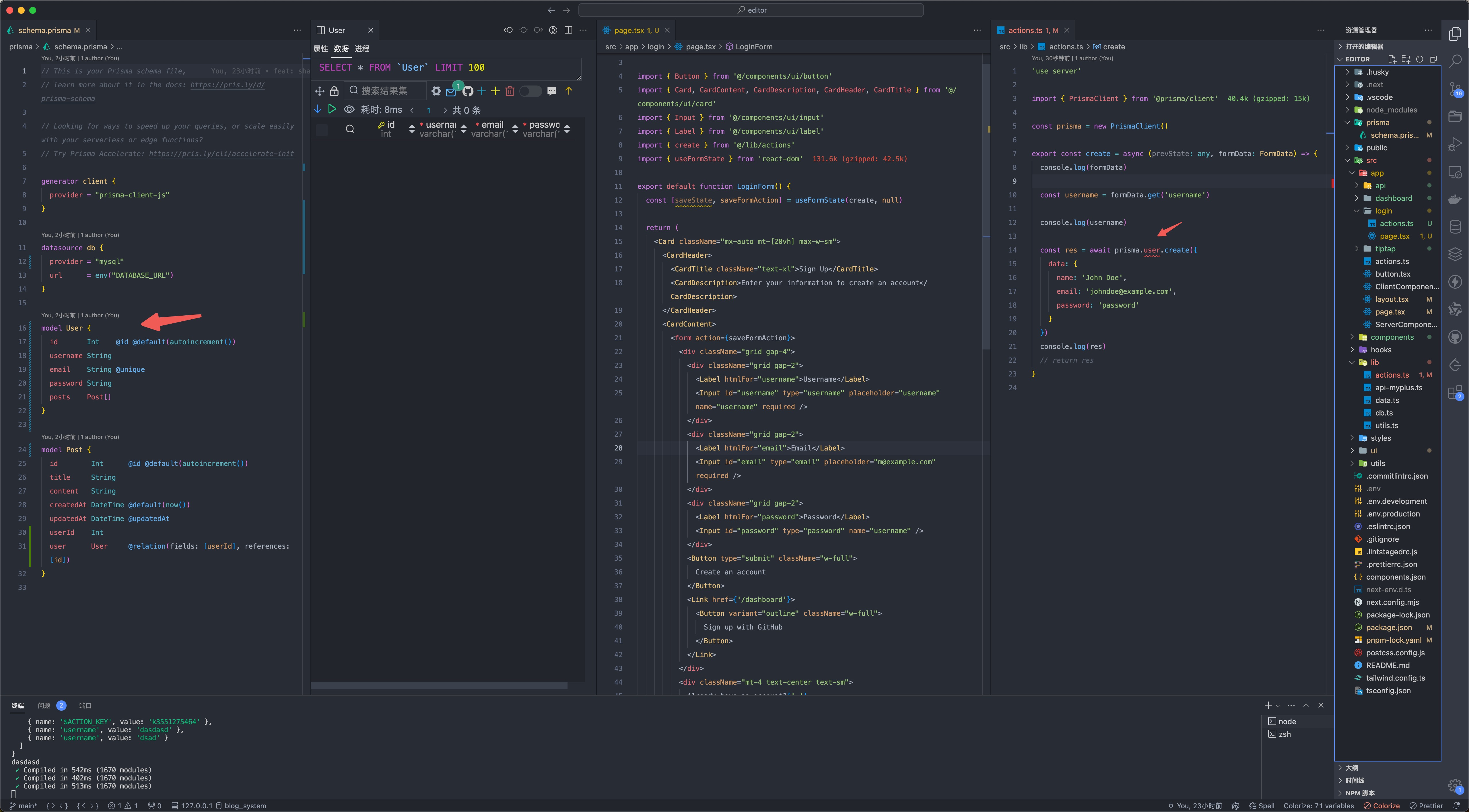Screen dimensions: 1469x812
Task: Click the red trash icon to delete rows
Action: (x=510, y=91)
